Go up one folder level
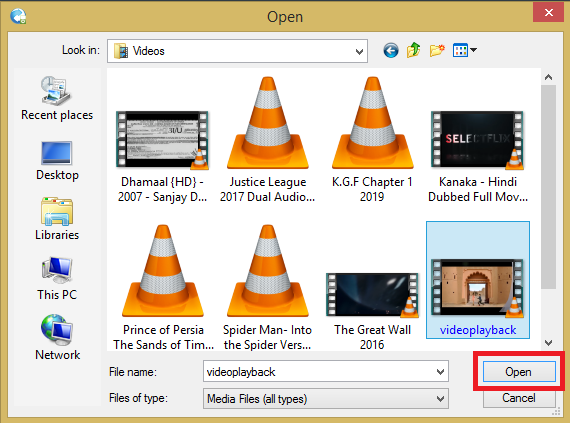The height and width of the screenshot is (423, 570). (414, 50)
